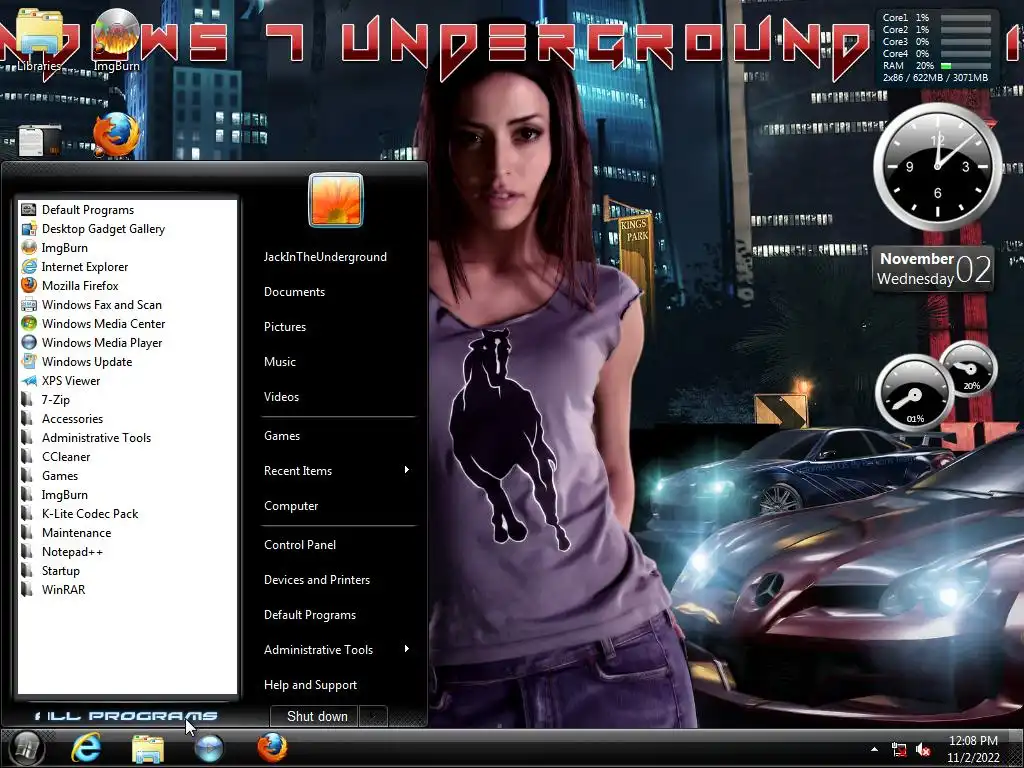Expand the Maintenance folder
Viewport: 1024px width, 768px height.
[127, 532]
